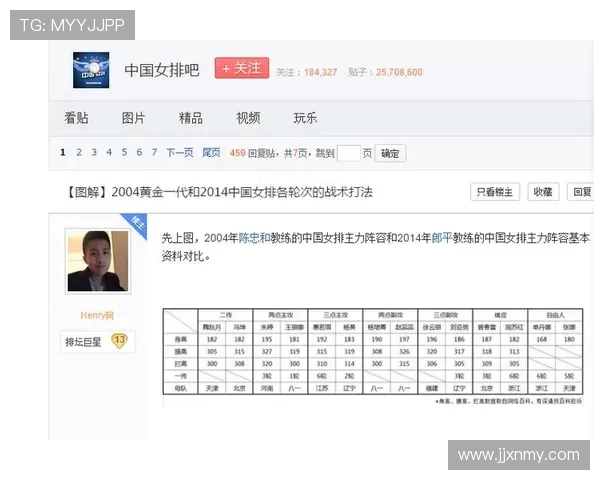Open the 中国女排吧 forum title link

click(162, 70)
